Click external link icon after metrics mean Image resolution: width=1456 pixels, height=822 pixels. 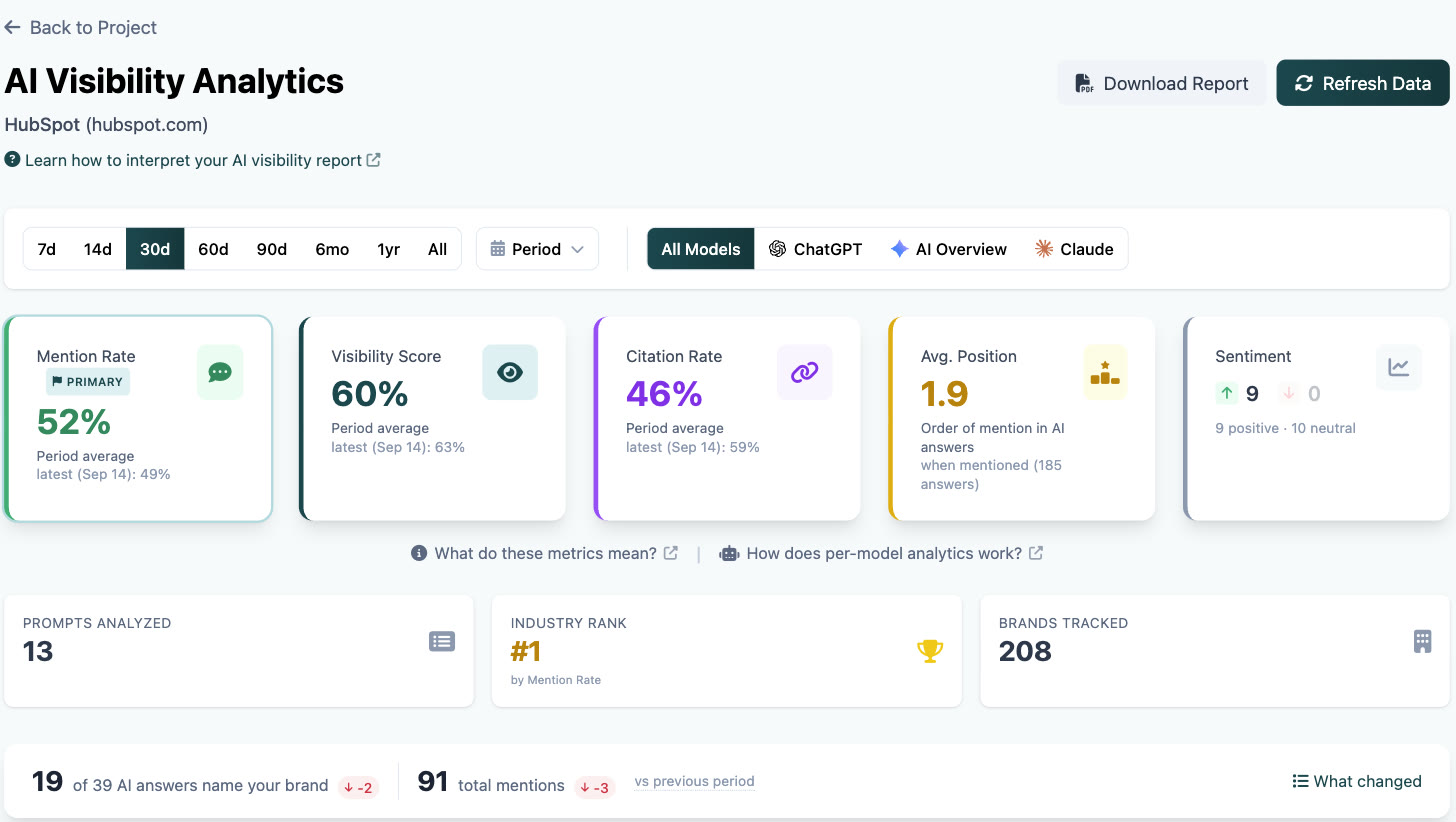click(671, 553)
